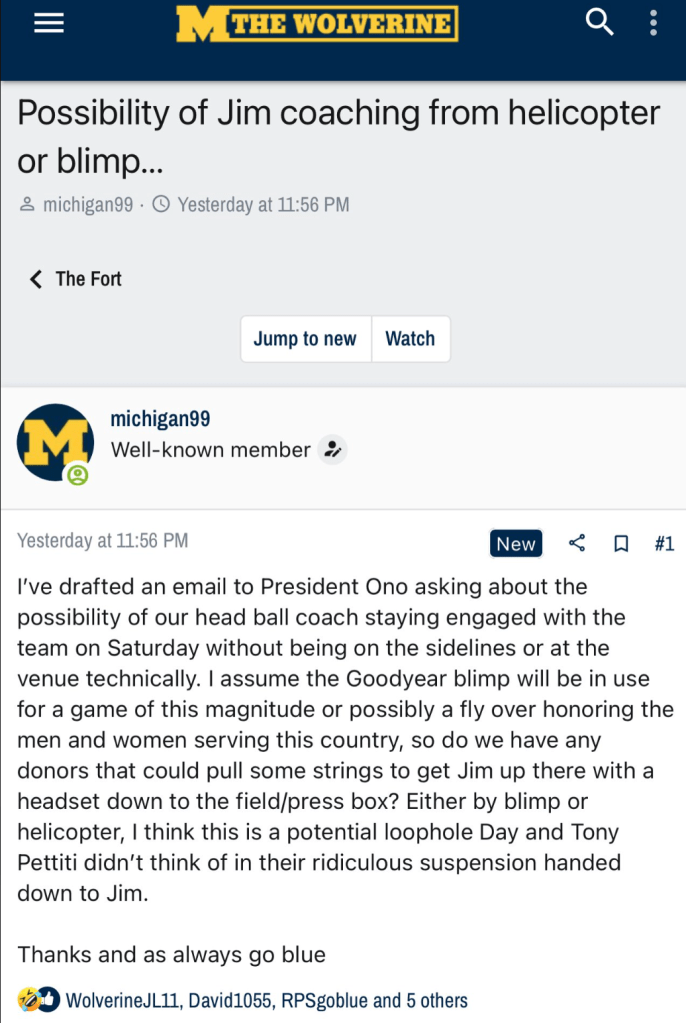Open the search magnifier icon
Screen dimensions: 686x1023
pyautogui.click(x=599, y=22)
